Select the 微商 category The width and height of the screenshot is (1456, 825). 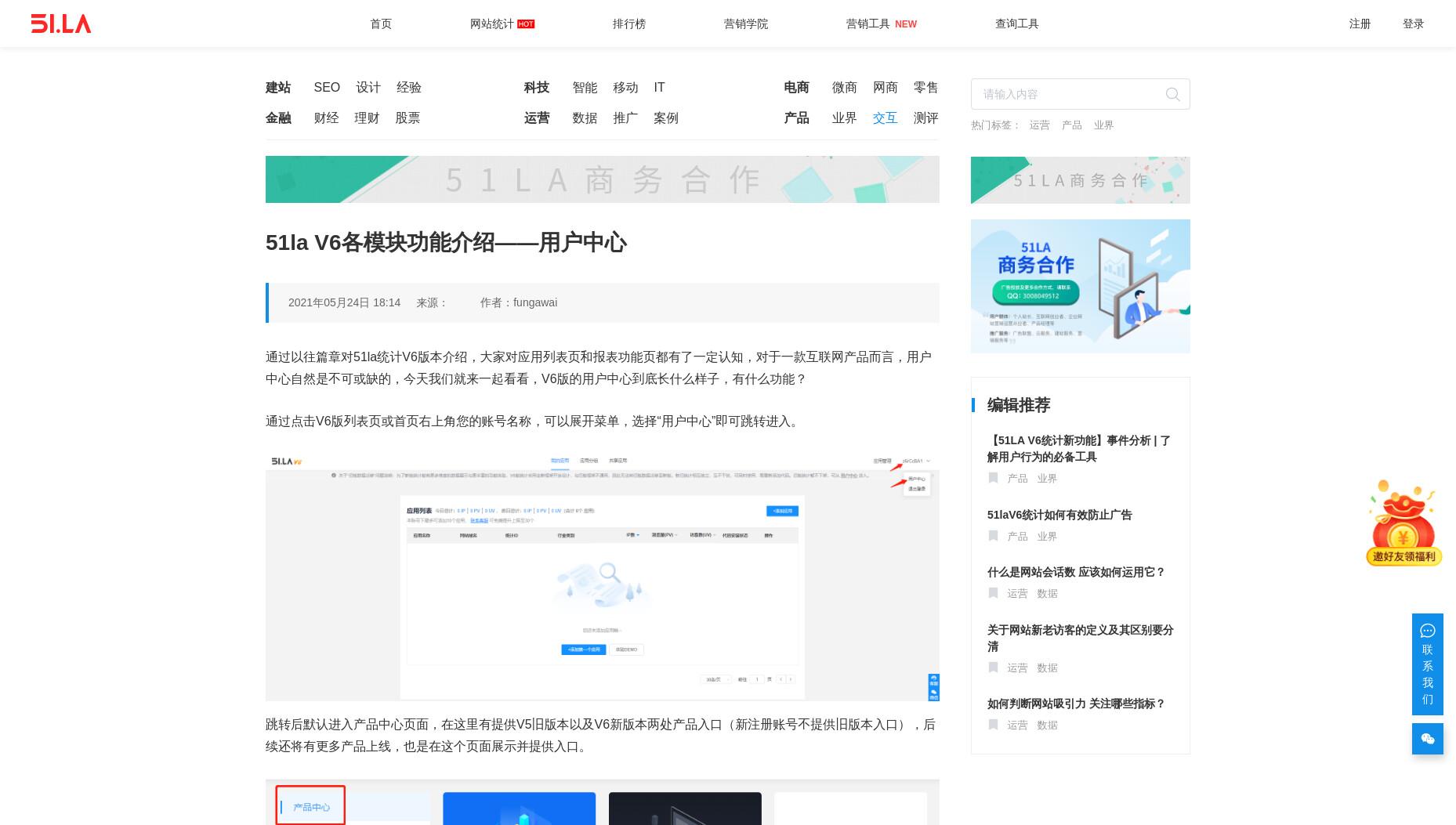(844, 88)
